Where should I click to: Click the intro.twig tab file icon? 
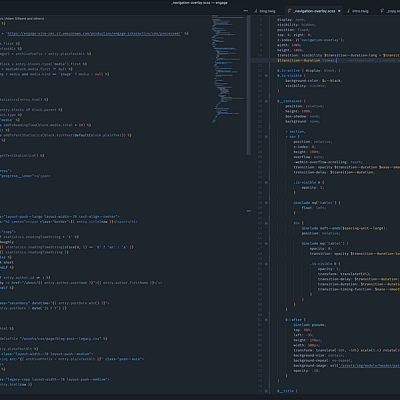click(x=349, y=11)
